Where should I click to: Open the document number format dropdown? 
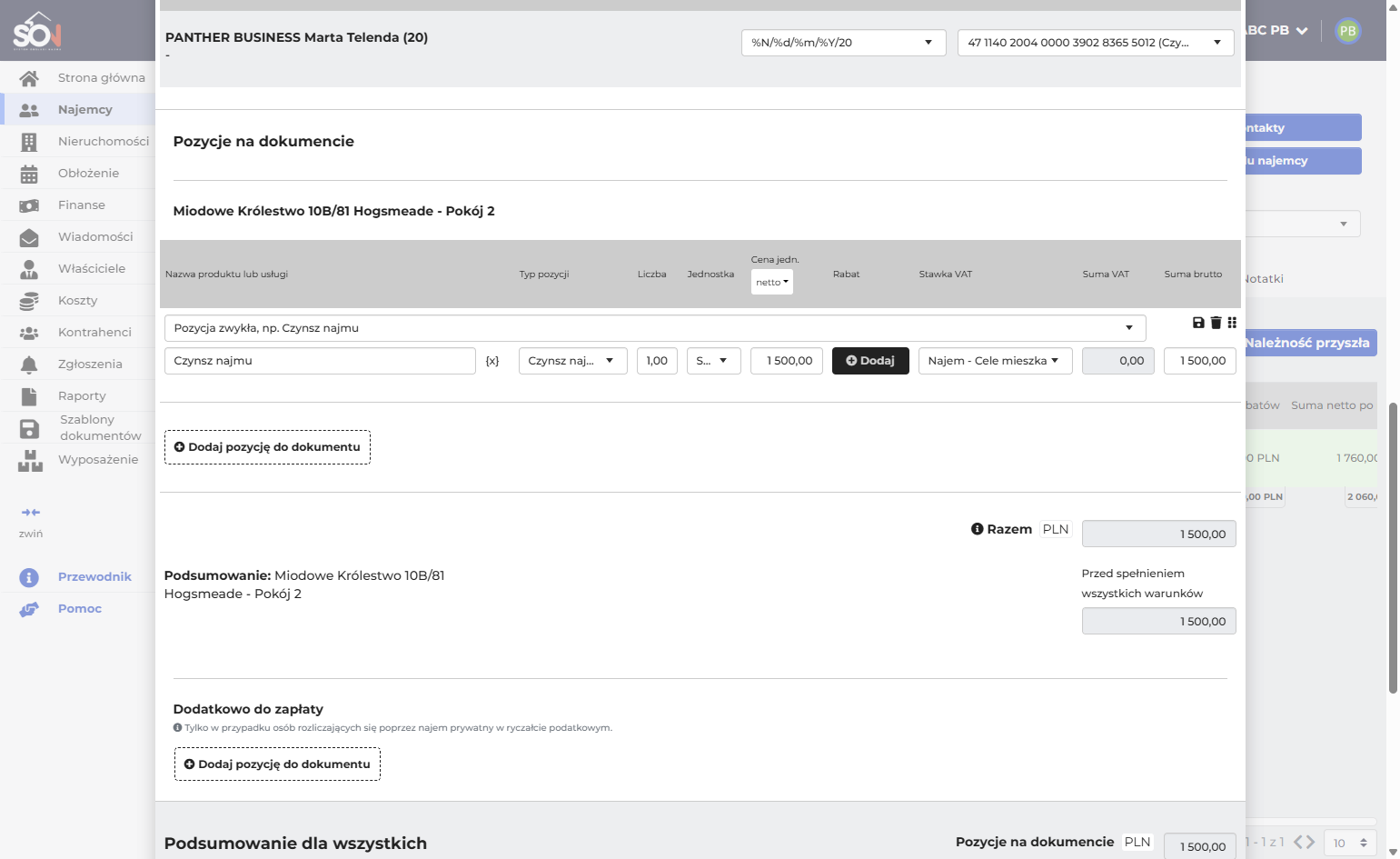coord(844,43)
